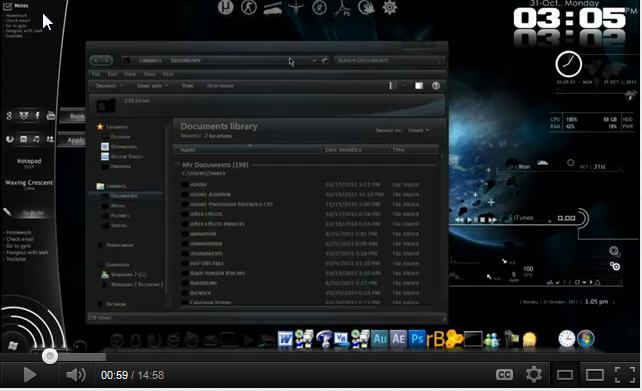Expand the Share with dropdown
Image resolution: width=642 pixels, height=391 pixels.
pos(152,86)
